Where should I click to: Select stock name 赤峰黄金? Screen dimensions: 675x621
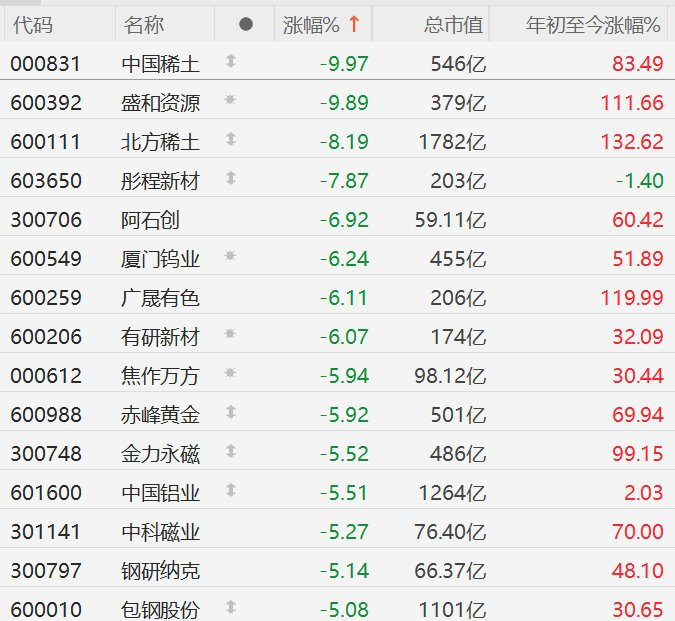[161, 415]
